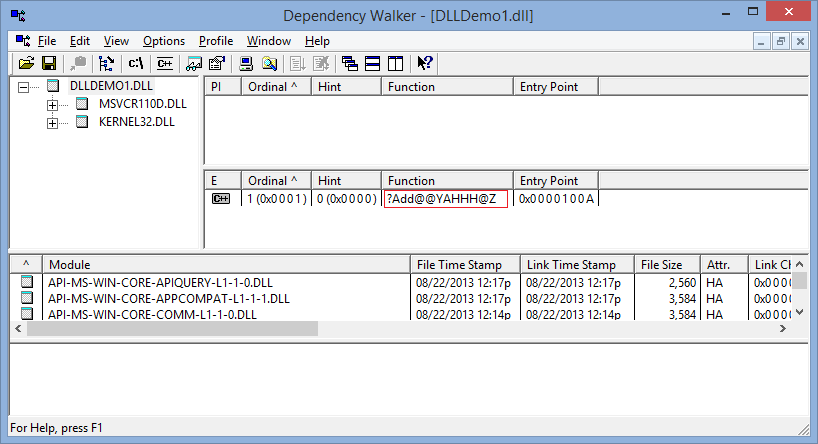Click the Module column header

225,264
